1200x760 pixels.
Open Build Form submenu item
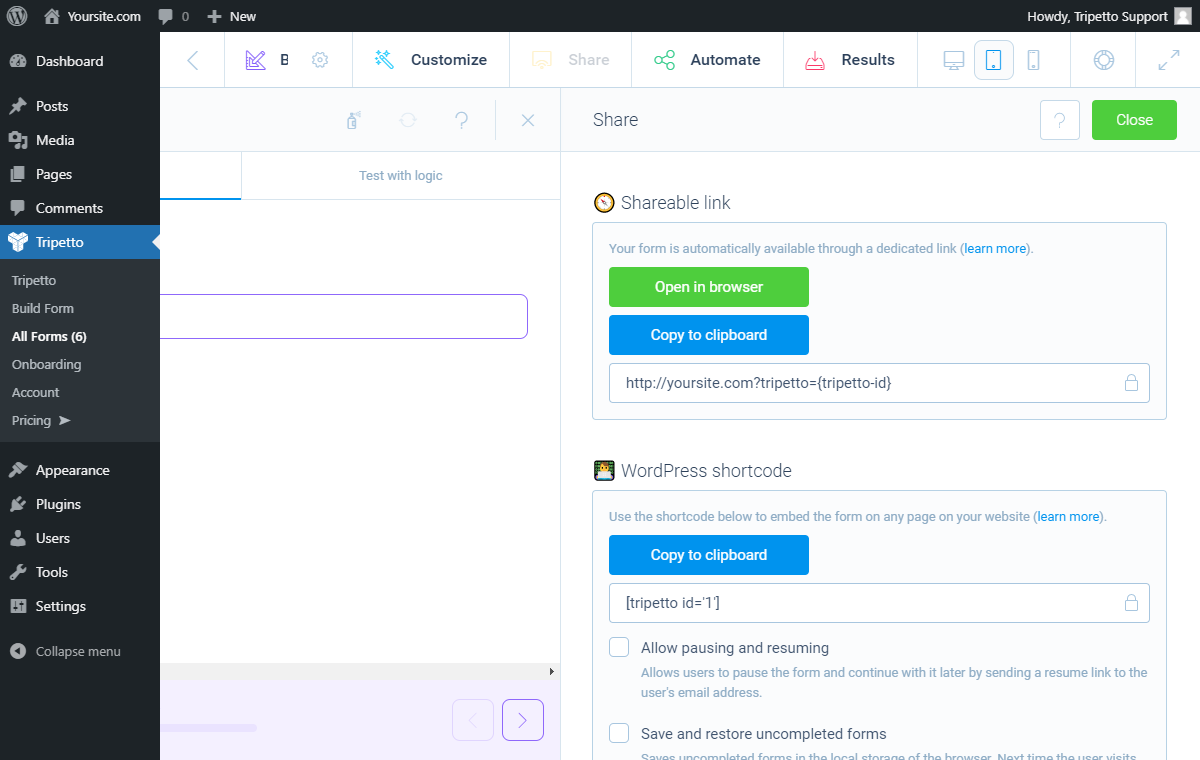(x=43, y=308)
